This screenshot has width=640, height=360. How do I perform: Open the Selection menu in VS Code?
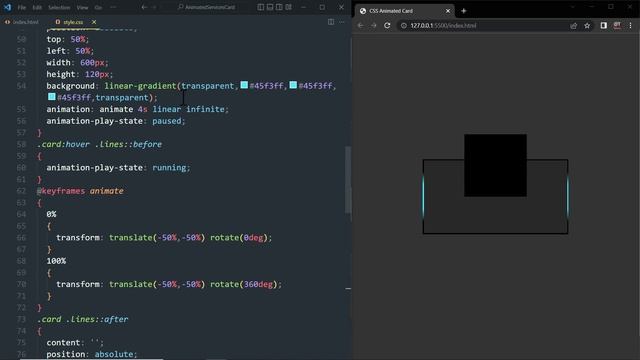click(59, 7)
